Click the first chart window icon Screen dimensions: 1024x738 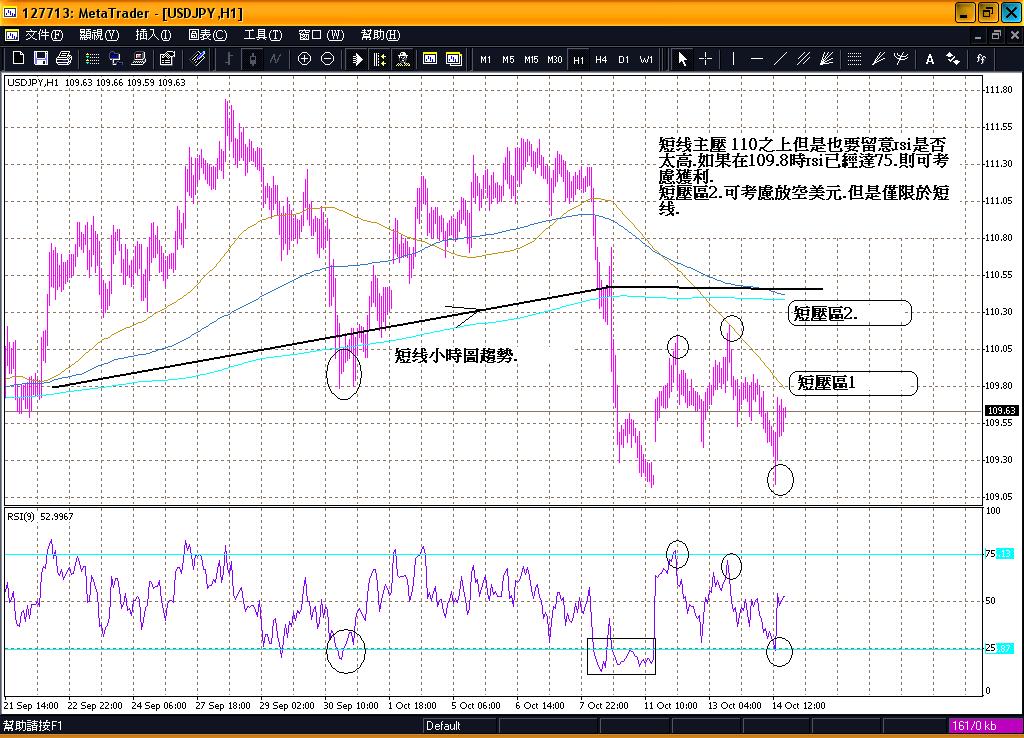[x=430, y=59]
